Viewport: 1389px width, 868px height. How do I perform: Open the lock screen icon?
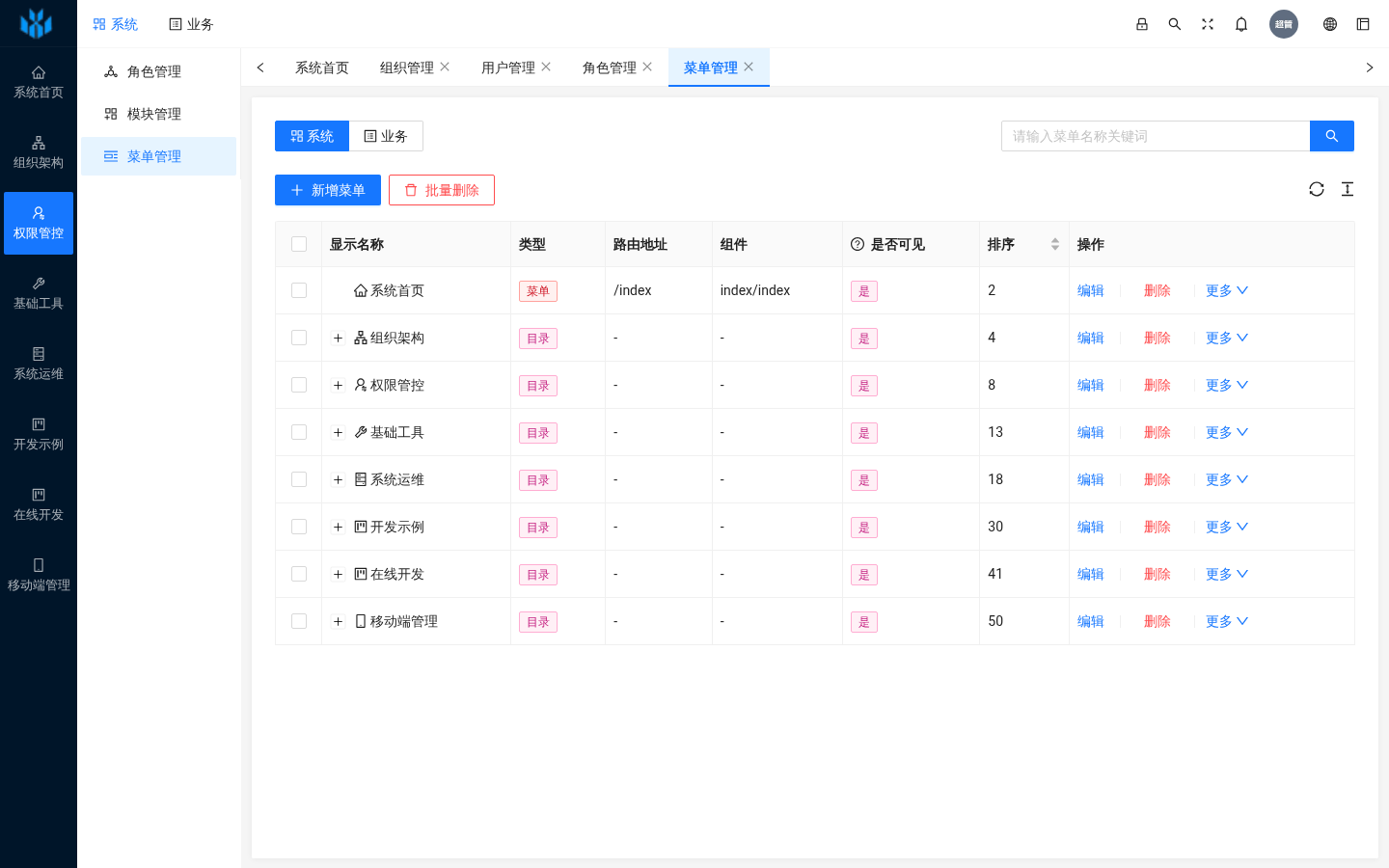point(1142,24)
